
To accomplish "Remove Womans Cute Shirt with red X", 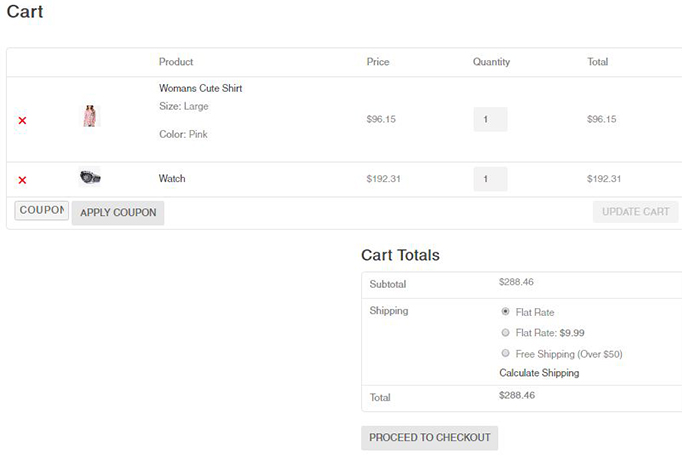I will 22,120.
